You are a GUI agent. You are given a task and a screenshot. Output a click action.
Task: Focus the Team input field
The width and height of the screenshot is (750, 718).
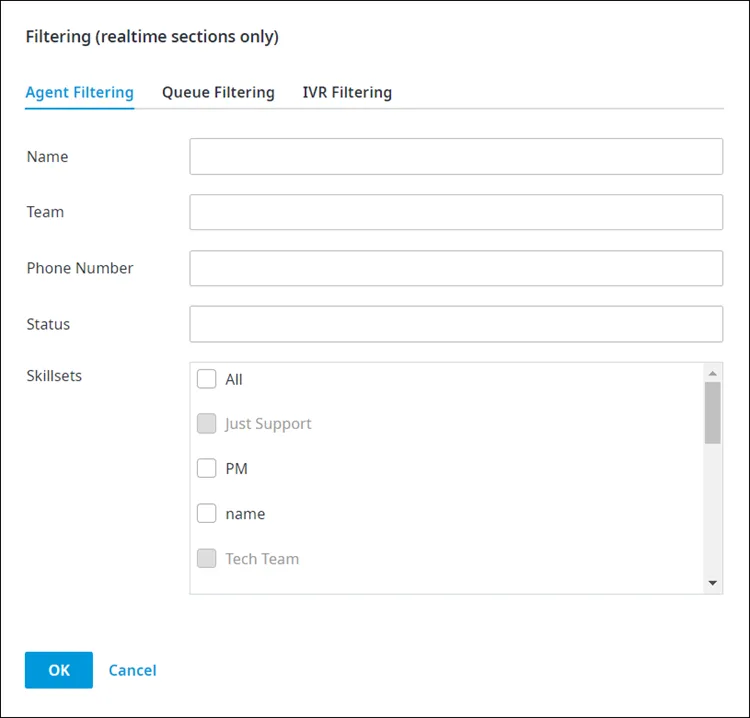456,212
